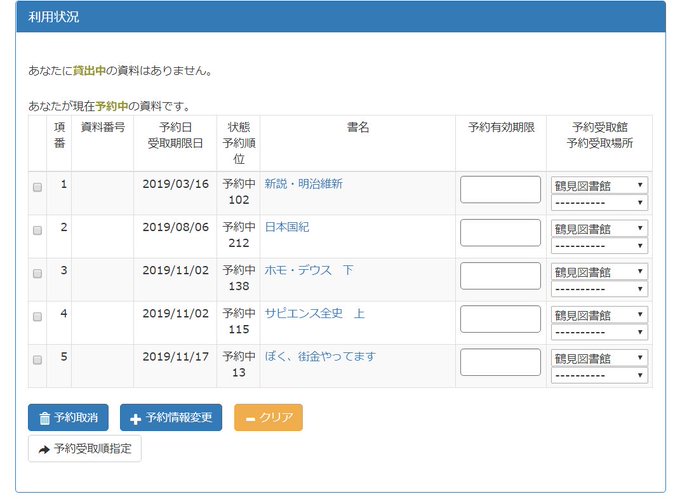
Task: Mark the checkbox for サピエンス全史 上
Action: (x=37, y=317)
